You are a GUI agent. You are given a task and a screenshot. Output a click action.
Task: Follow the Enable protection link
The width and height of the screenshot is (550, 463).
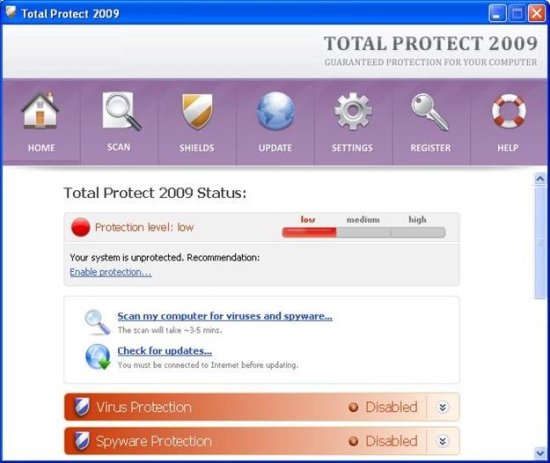(110, 272)
